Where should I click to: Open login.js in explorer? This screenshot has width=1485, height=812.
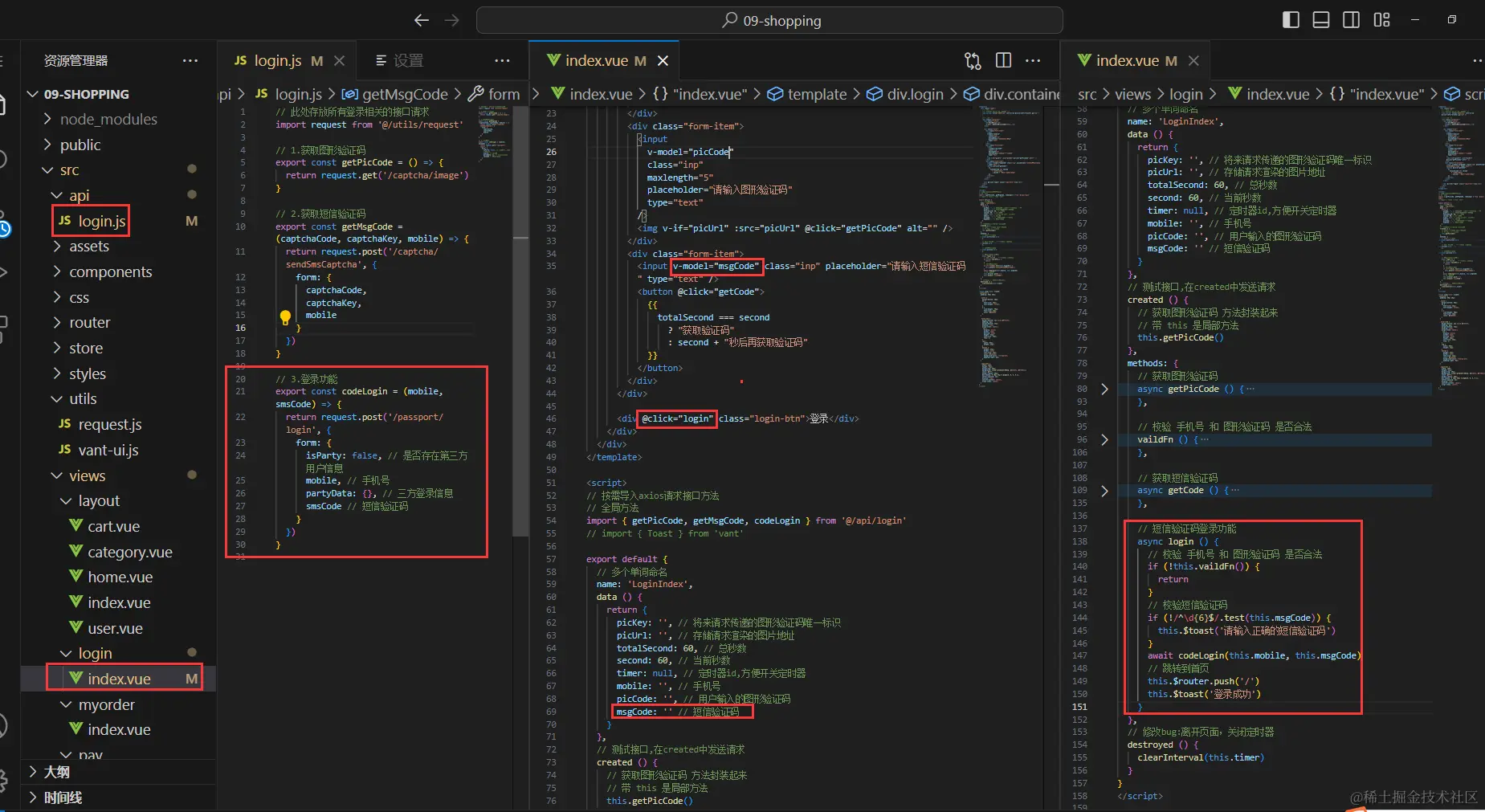(x=102, y=221)
